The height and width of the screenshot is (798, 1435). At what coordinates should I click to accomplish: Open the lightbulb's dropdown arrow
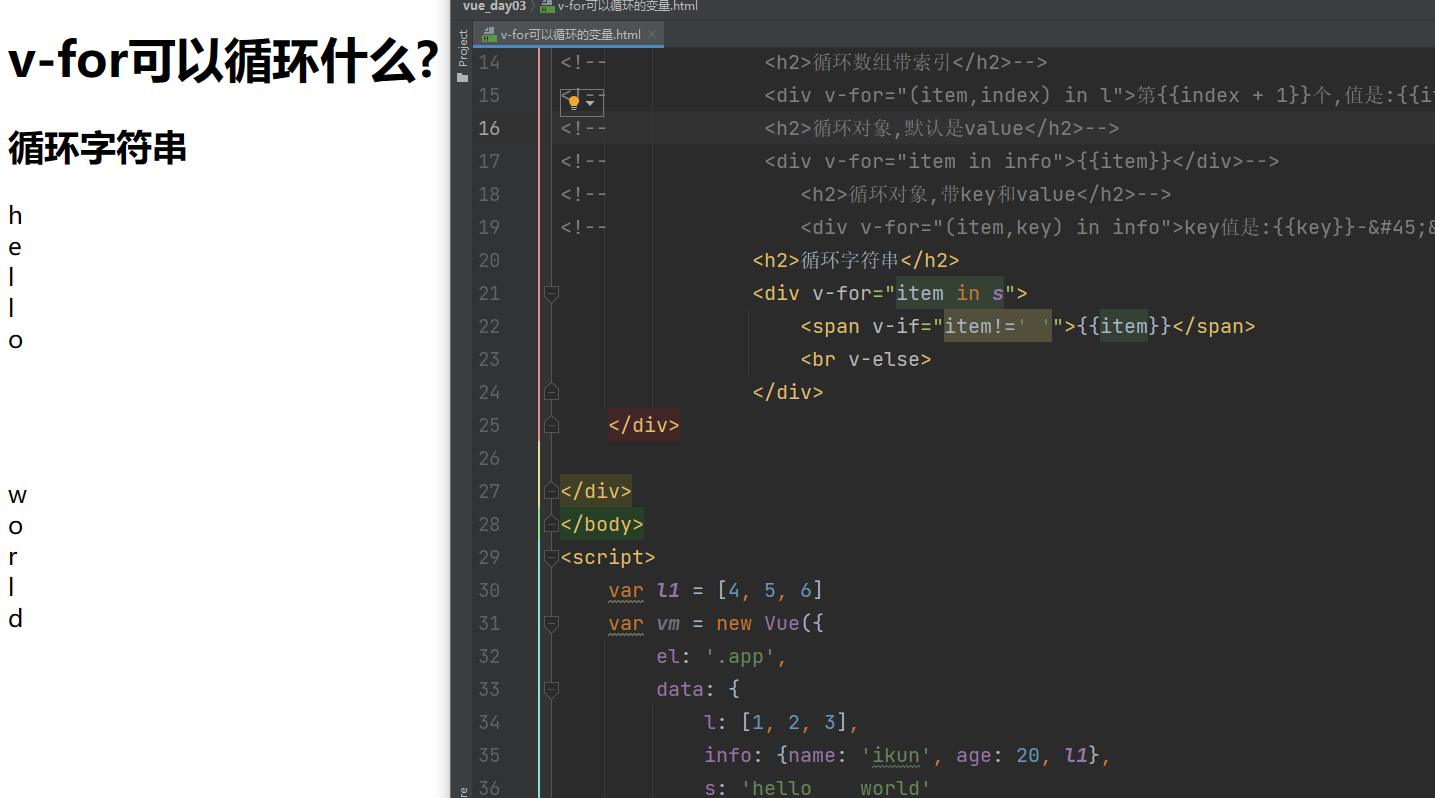point(590,103)
